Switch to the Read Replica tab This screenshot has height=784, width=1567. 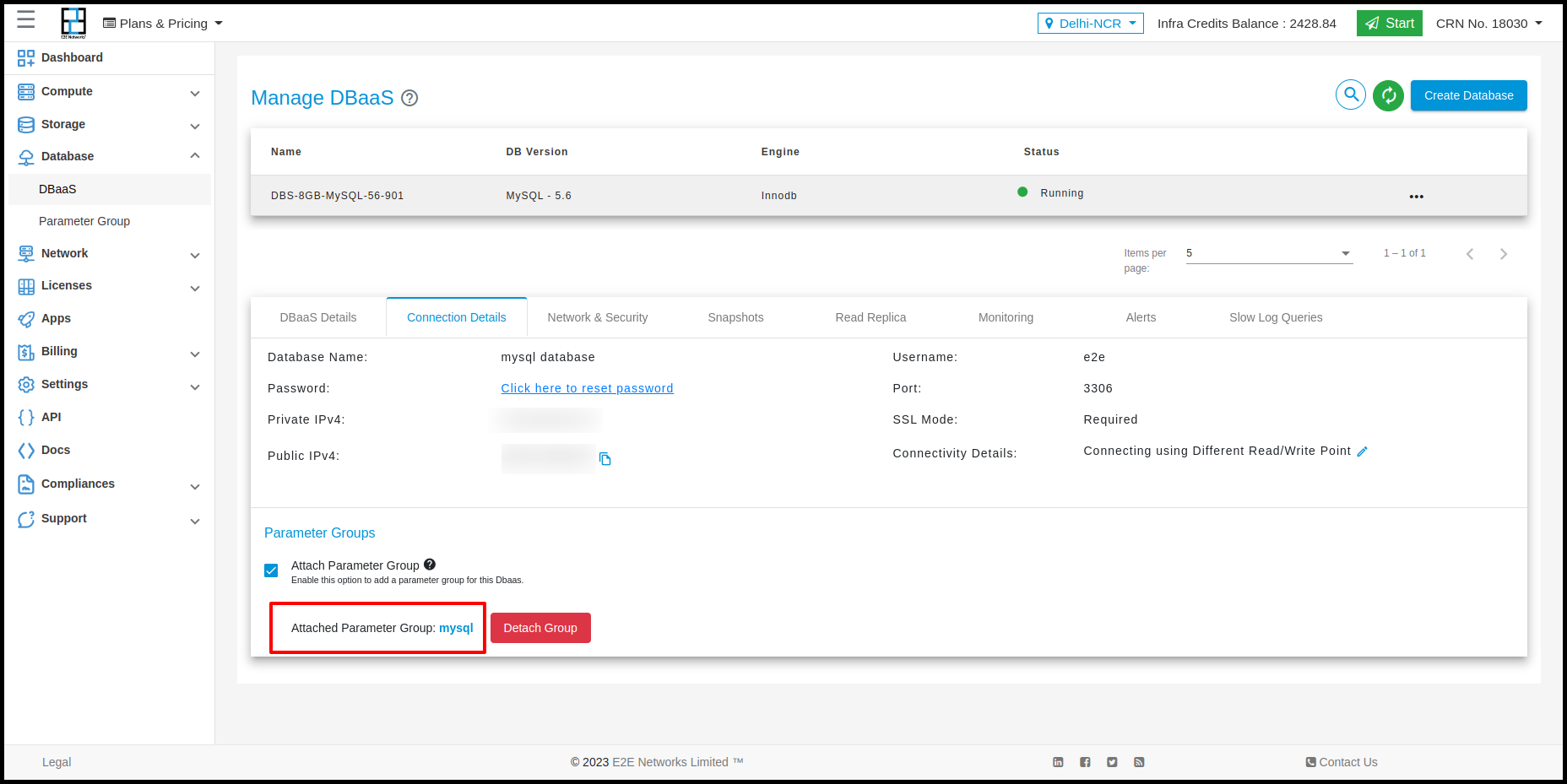point(870,317)
